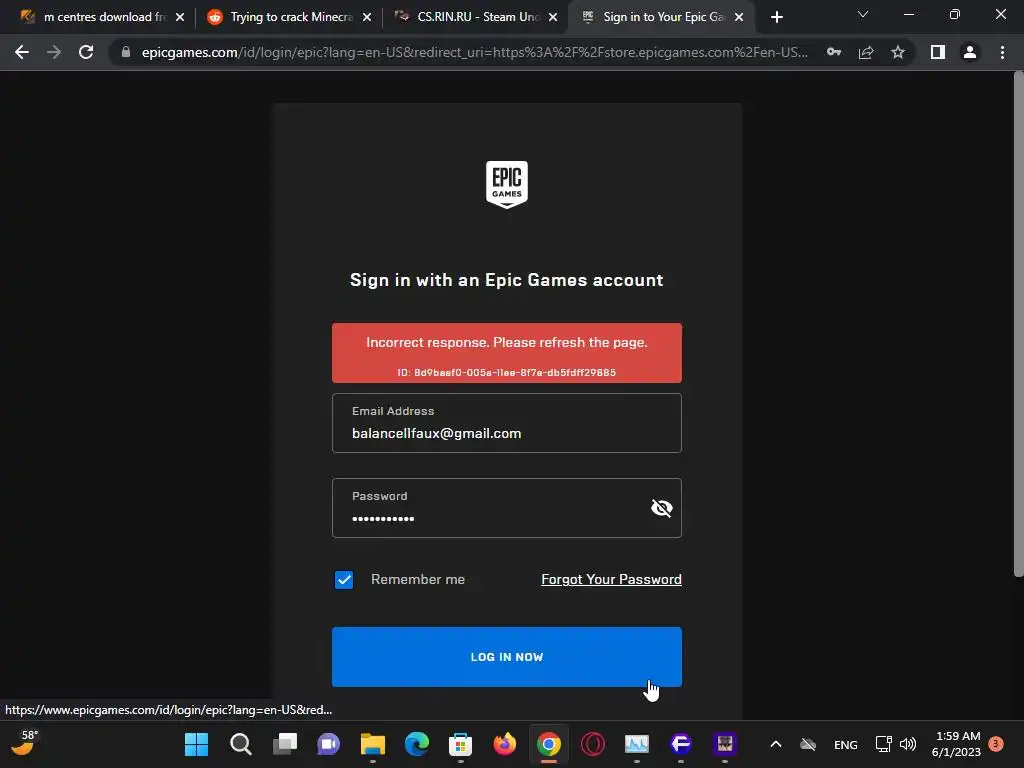Image resolution: width=1024 pixels, height=768 pixels.
Task: Expand the tab search dropdown chevron
Action: 863,14
